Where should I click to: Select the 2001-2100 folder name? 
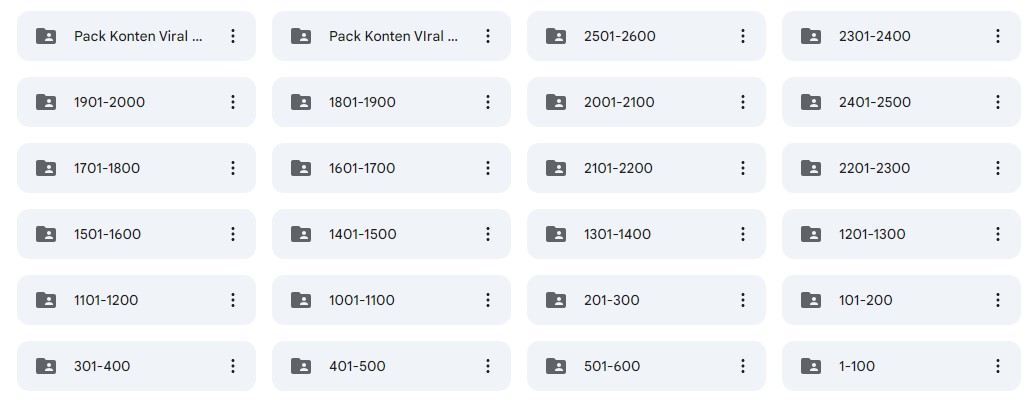coord(618,102)
